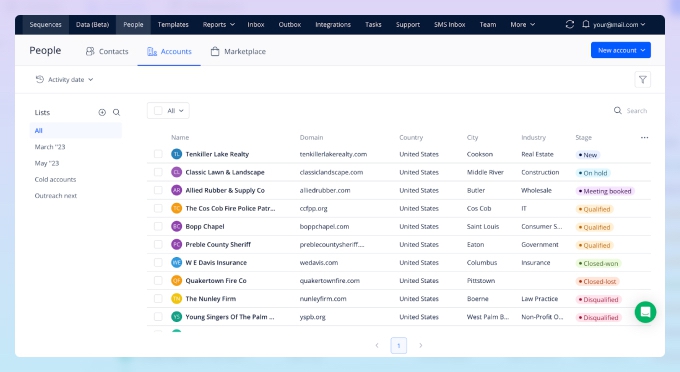680x372 pixels.
Task: Click the nunleyfirm.com domain cell
Action: 323,299
